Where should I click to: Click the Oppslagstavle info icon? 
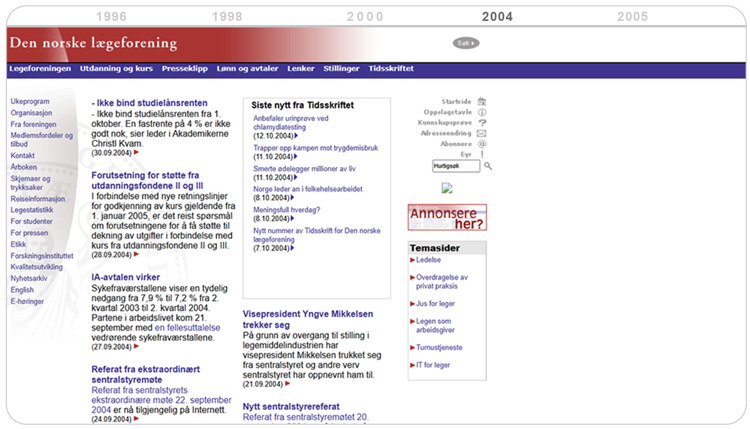[x=482, y=112]
